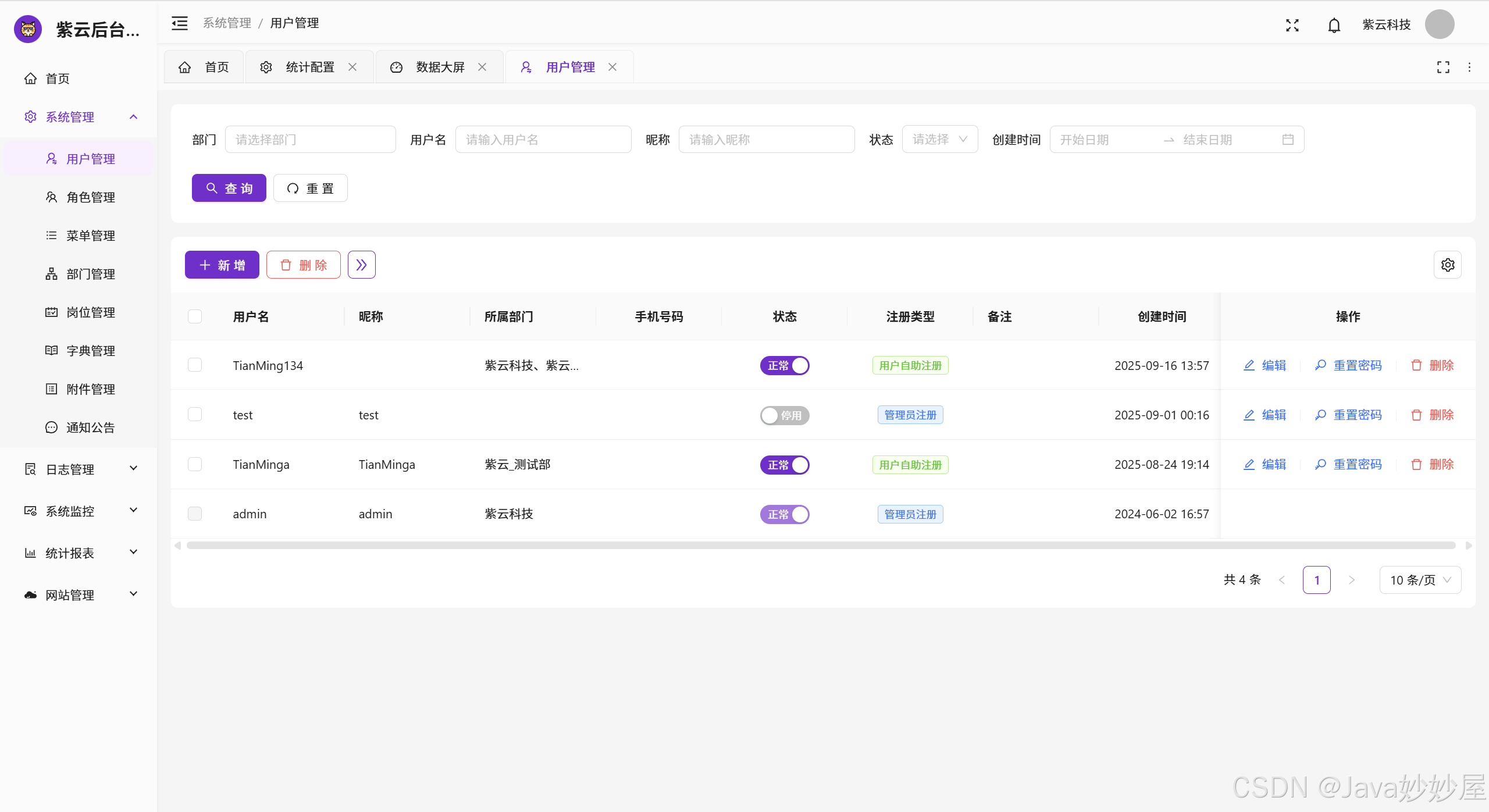Reset password for TianMing134
Viewport: 1489px width, 812px height.
pyautogui.click(x=1348, y=365)
